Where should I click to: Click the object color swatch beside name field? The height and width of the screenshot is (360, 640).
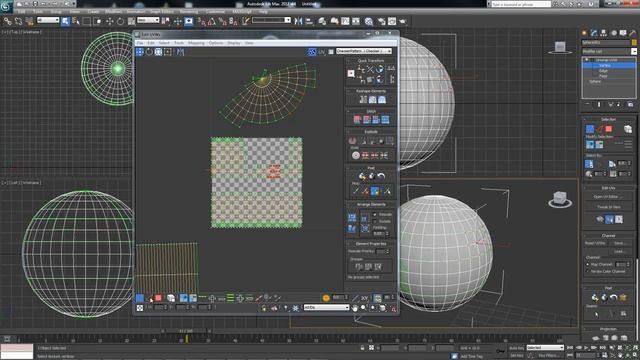coord(634,42)
